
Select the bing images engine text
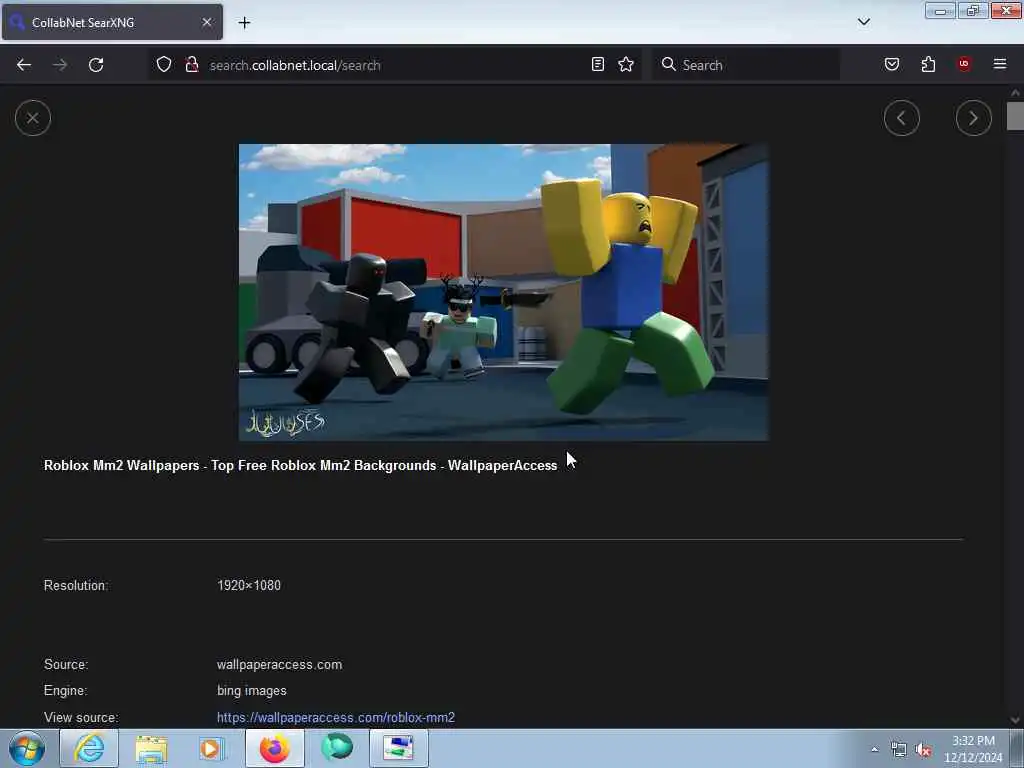click(251, 690)
